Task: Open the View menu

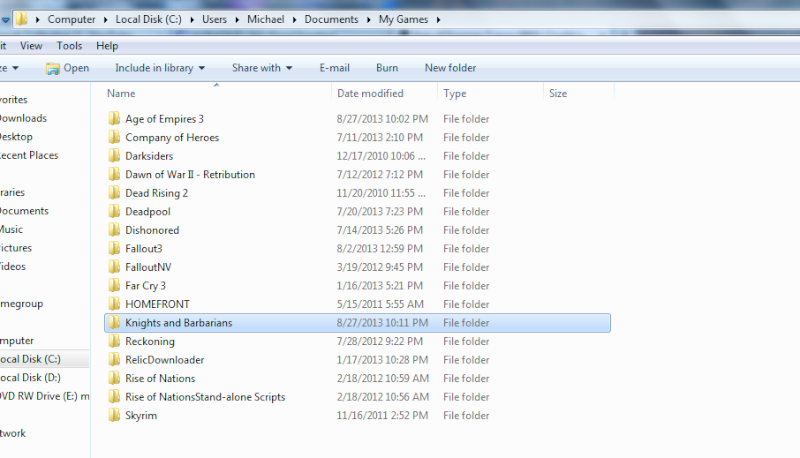Action: click(x=31, y=46)
